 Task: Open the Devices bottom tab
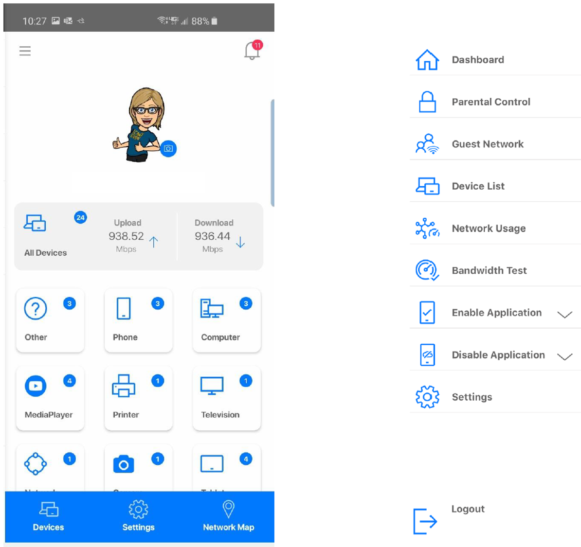click(x=49, y=516)
